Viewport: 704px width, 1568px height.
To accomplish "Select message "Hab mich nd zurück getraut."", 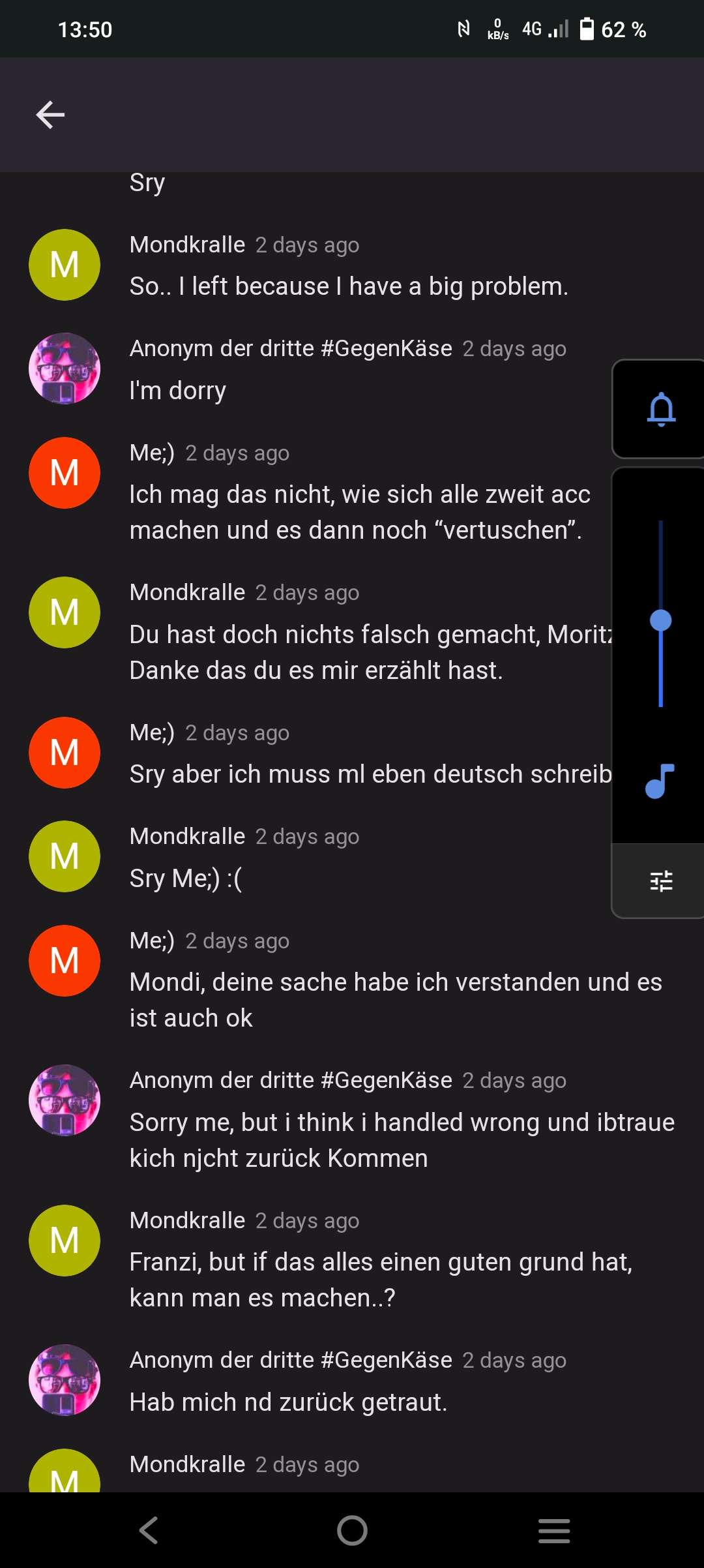I will coord(288,1402).
